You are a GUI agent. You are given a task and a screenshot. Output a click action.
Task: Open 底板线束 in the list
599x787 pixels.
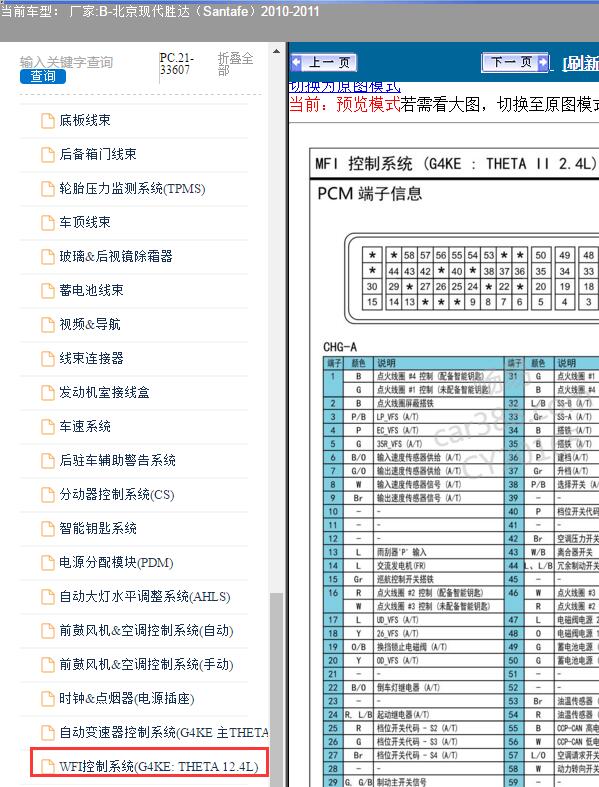coord(85,120)
